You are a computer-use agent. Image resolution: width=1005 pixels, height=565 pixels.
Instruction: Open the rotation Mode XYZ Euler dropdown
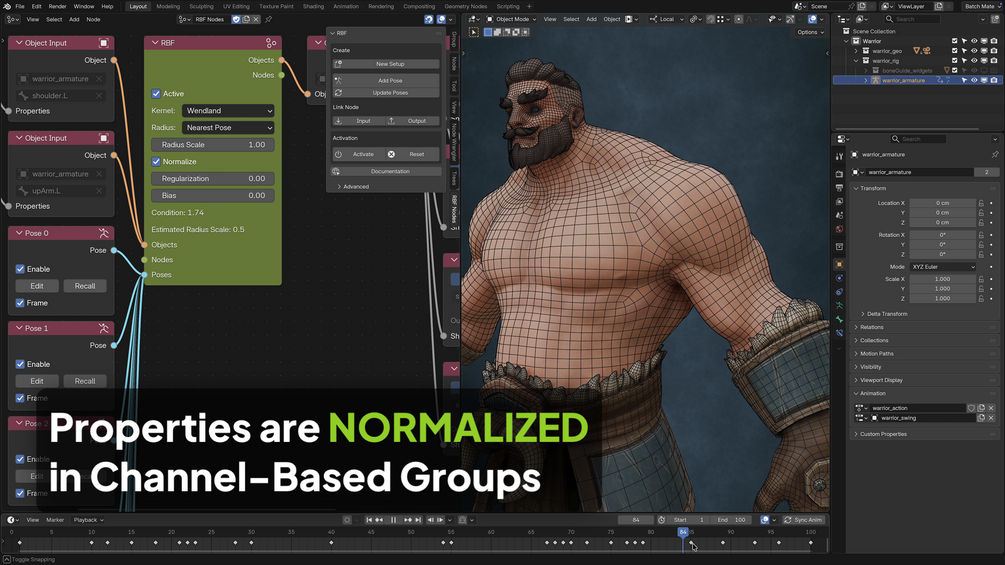943,267
